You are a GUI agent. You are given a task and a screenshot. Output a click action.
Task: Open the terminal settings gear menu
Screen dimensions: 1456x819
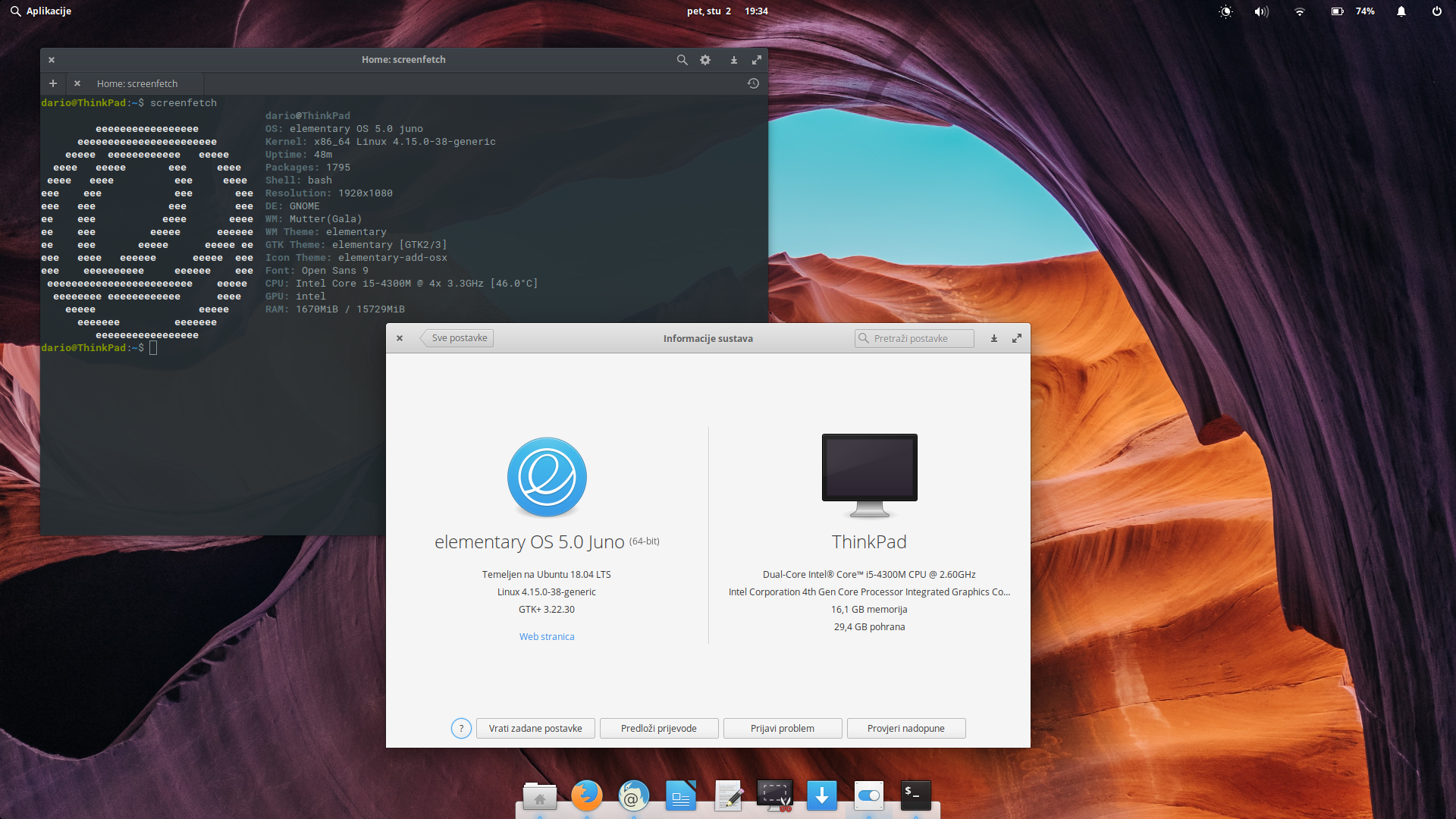pyautogui.click(x=705, y=60)
